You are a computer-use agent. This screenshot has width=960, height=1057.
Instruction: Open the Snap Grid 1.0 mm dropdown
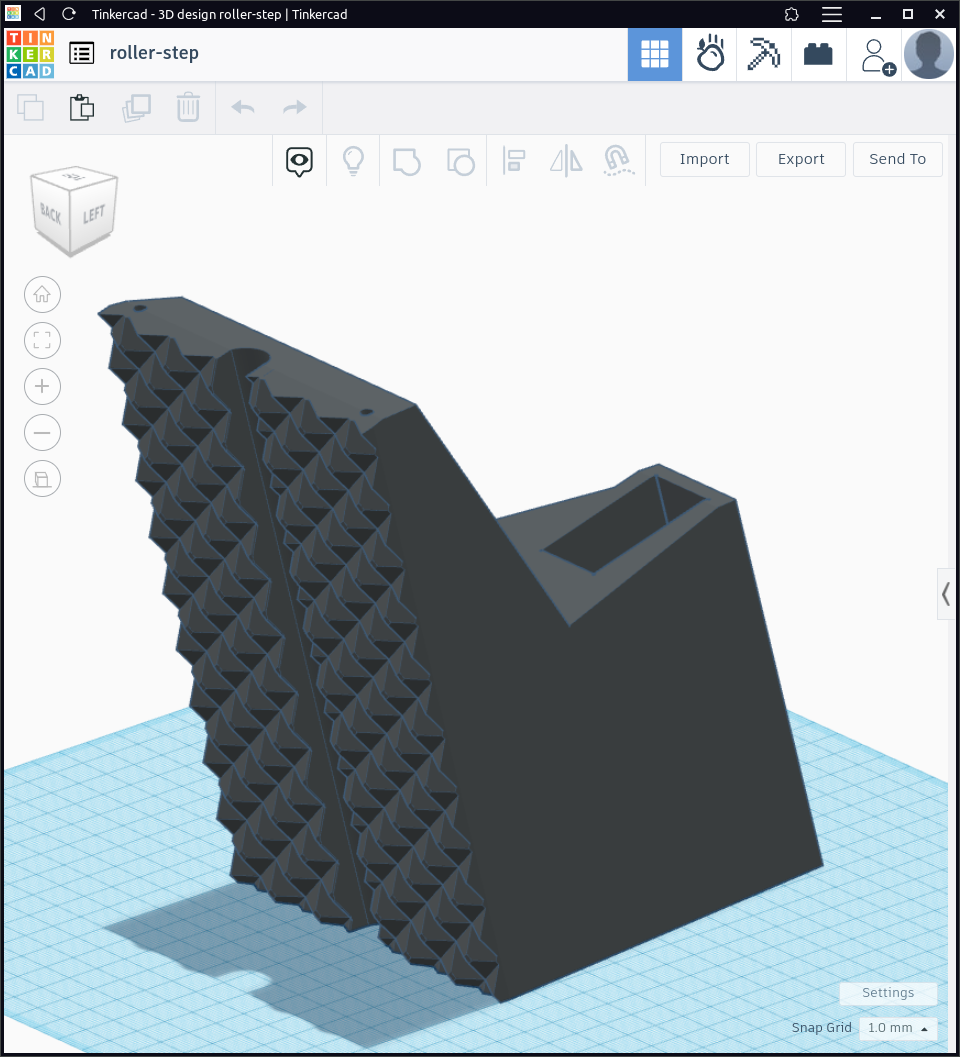pos(898,1028)
